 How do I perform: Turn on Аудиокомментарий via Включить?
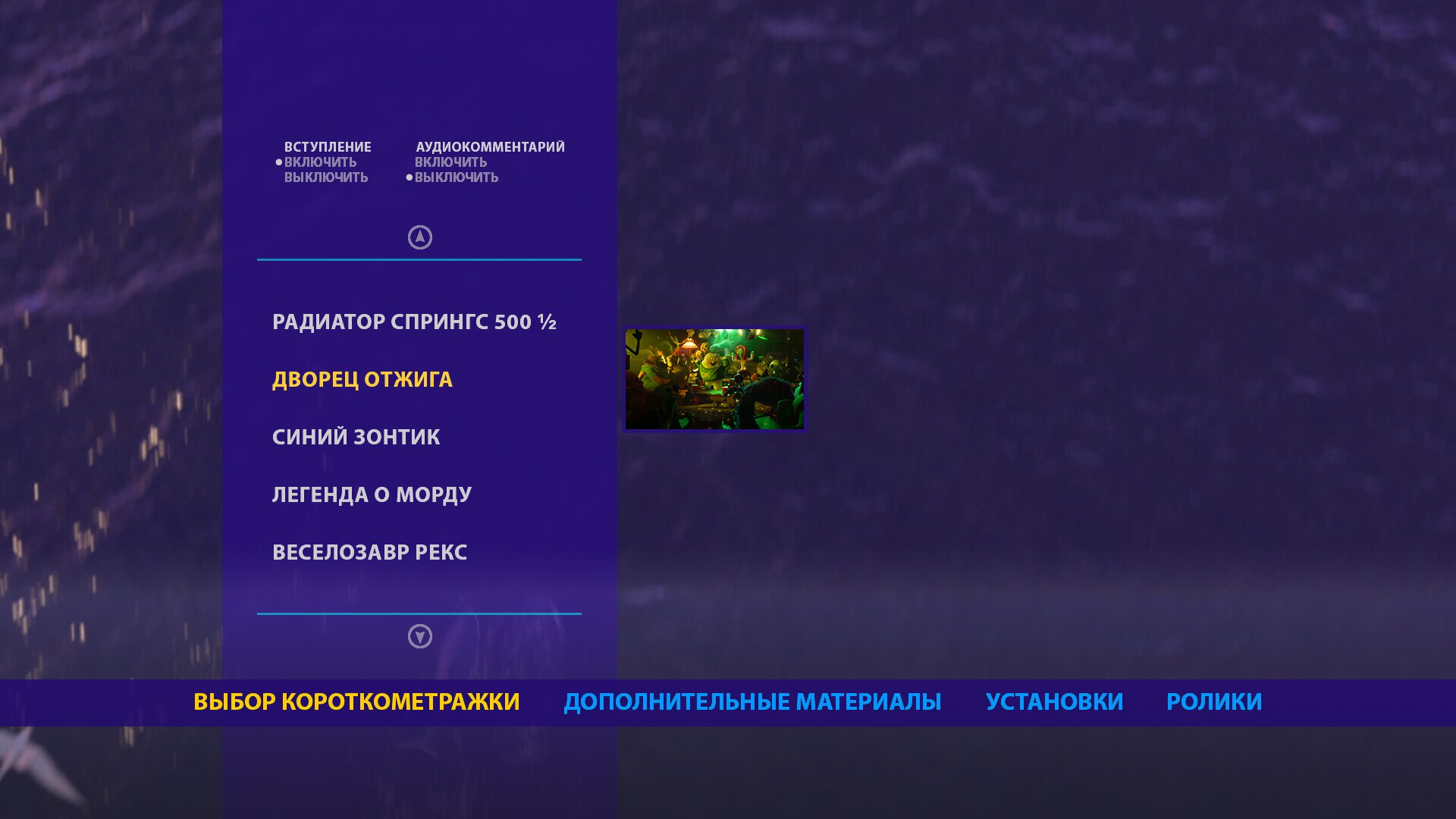(x=450, y=162)
